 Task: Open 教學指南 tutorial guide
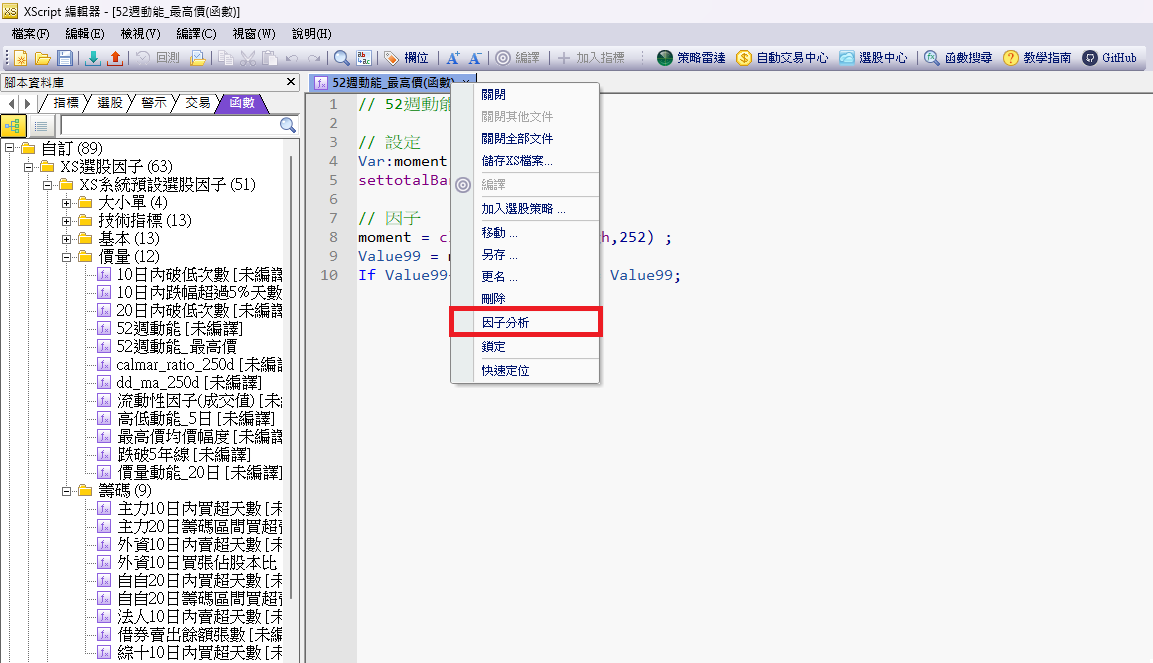(1039, 58)
